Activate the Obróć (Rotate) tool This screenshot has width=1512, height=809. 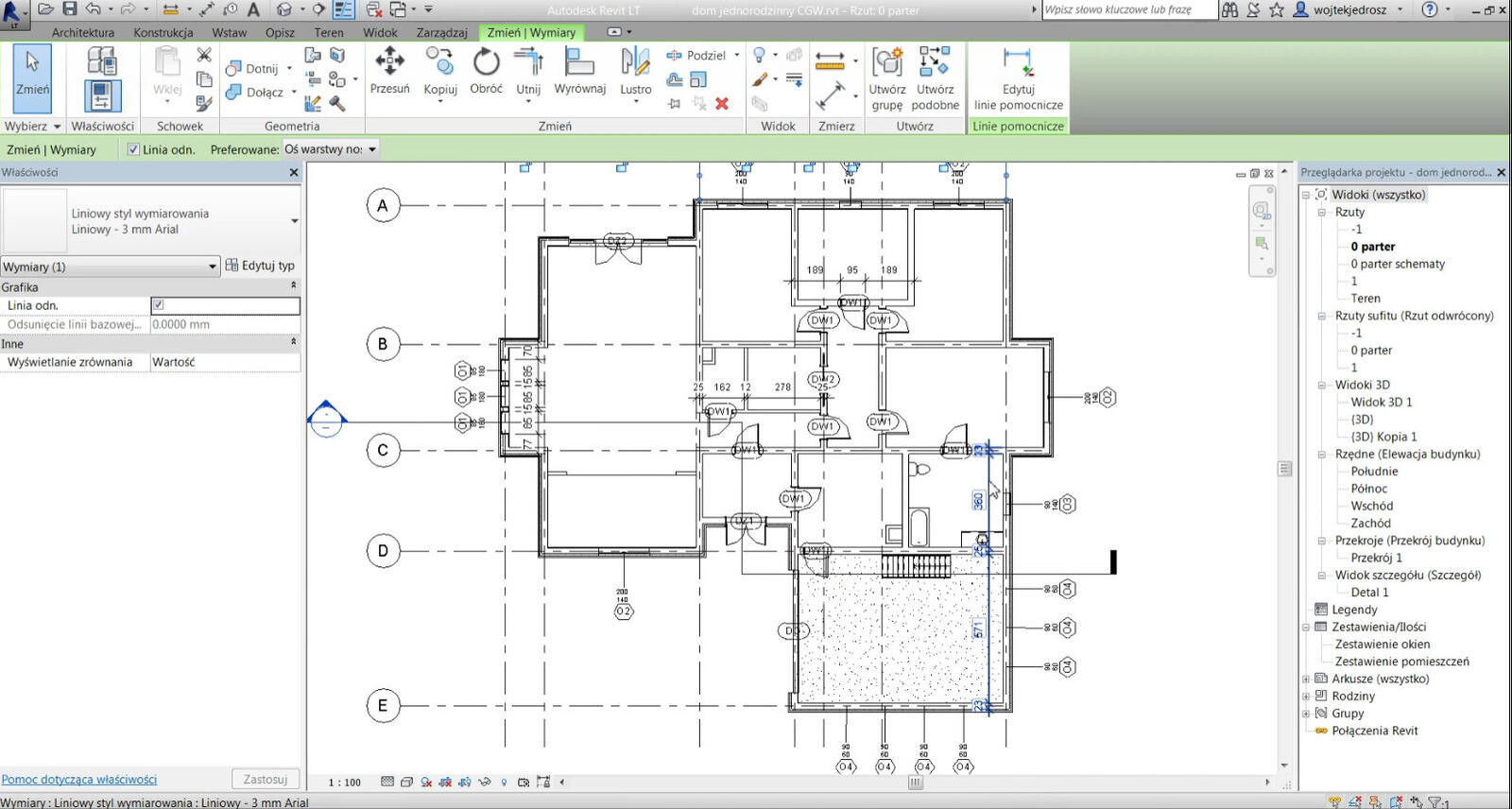[486, 63]
